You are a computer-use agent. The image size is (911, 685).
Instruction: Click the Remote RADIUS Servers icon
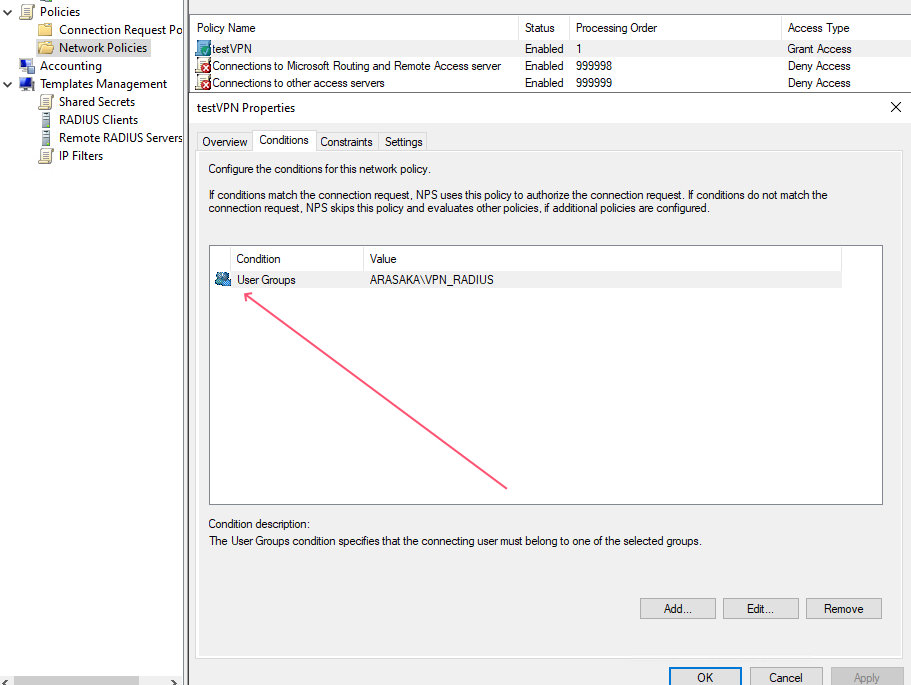(46, 138)
